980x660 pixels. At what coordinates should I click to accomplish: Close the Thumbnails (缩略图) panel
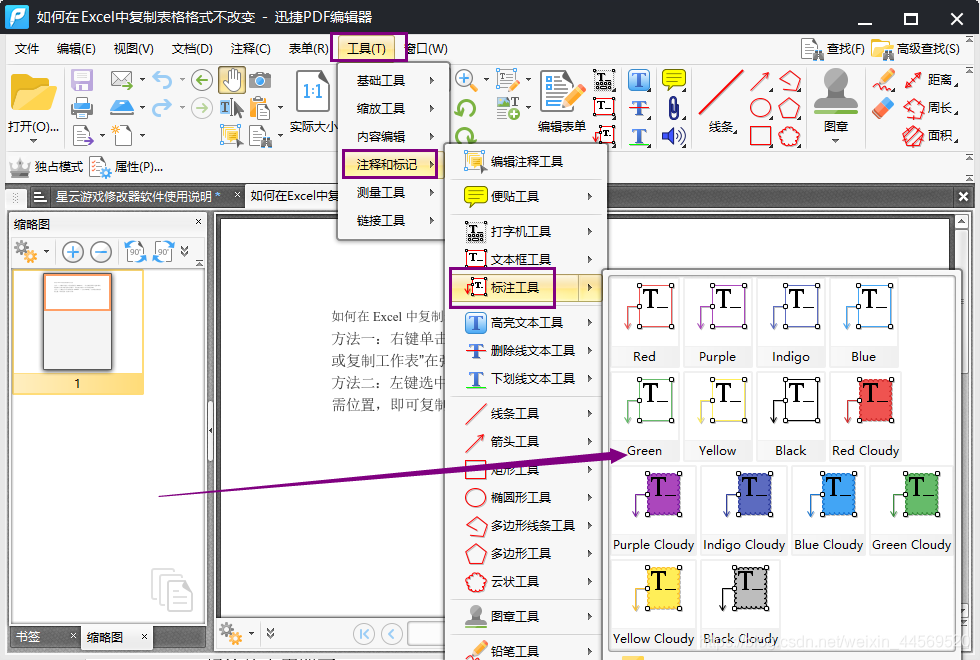click(198, 222)
